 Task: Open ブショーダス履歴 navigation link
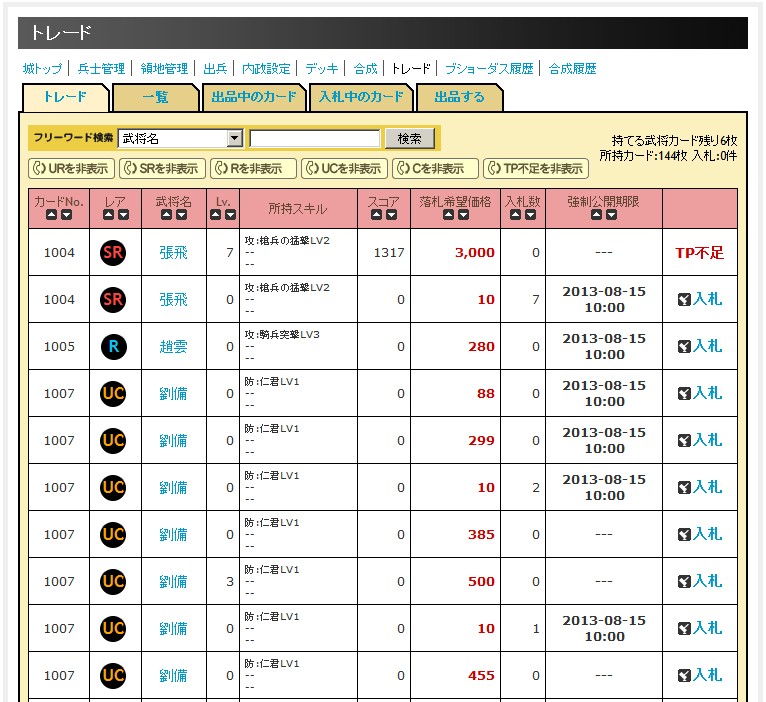[489, 68]
